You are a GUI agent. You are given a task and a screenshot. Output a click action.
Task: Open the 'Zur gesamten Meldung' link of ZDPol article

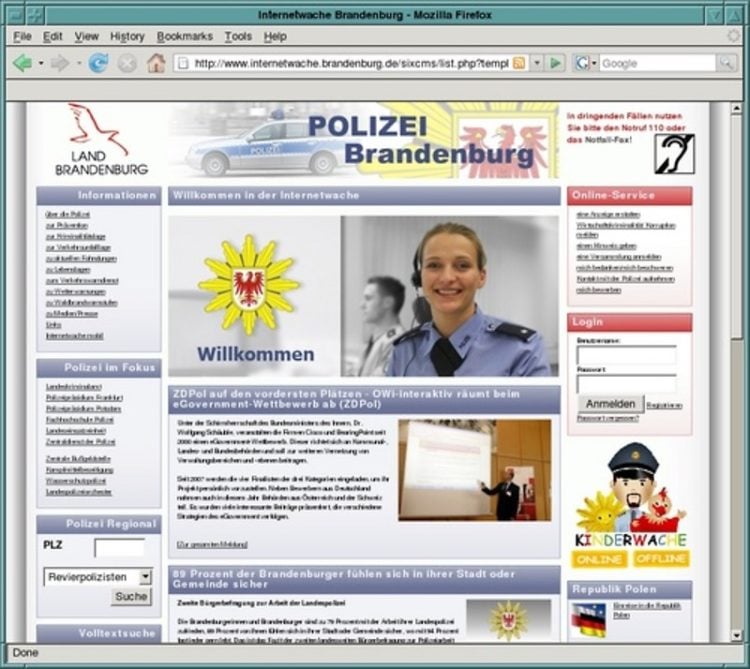point(212,544)
